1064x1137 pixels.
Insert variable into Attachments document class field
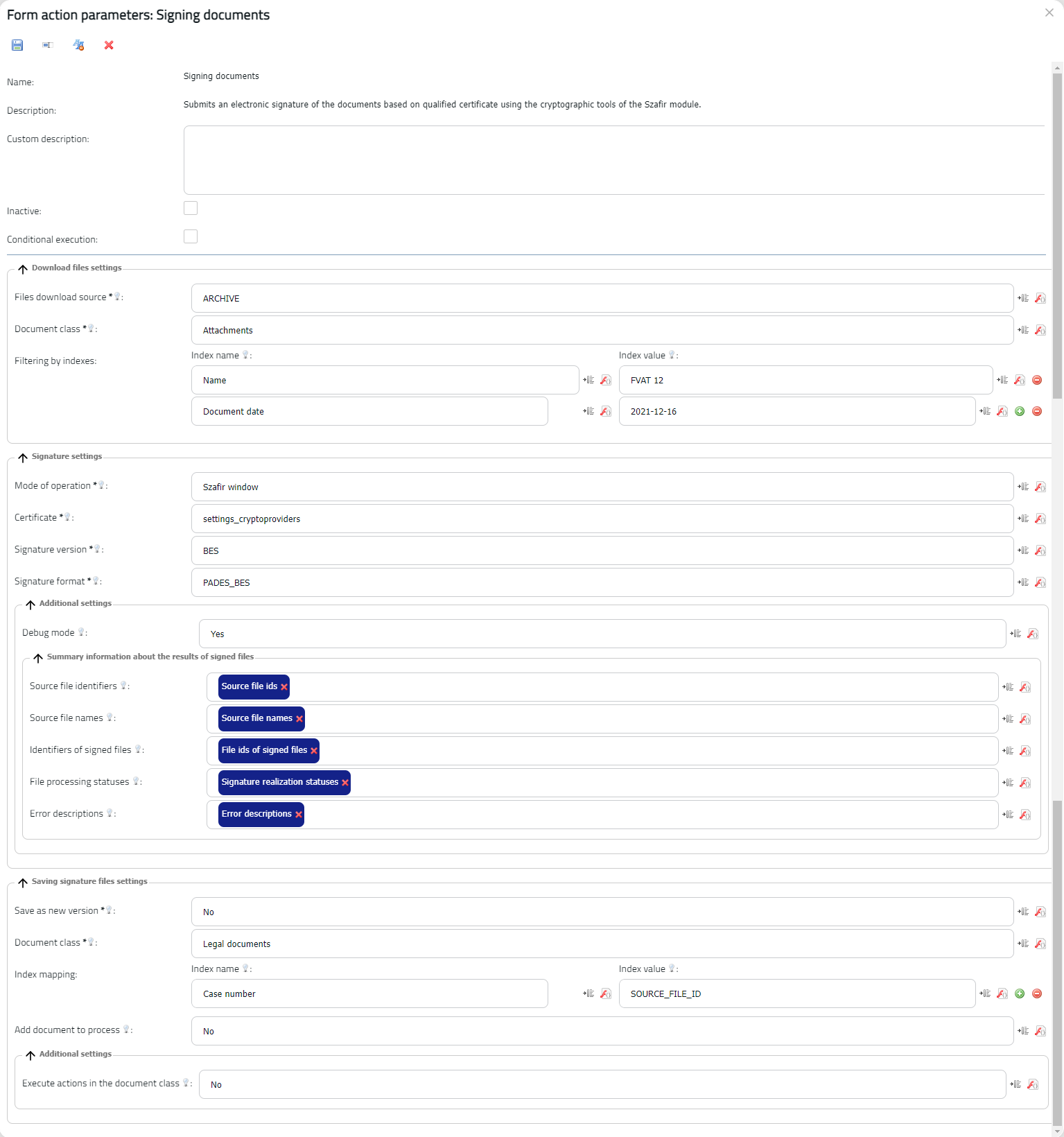pos(1023,330)
